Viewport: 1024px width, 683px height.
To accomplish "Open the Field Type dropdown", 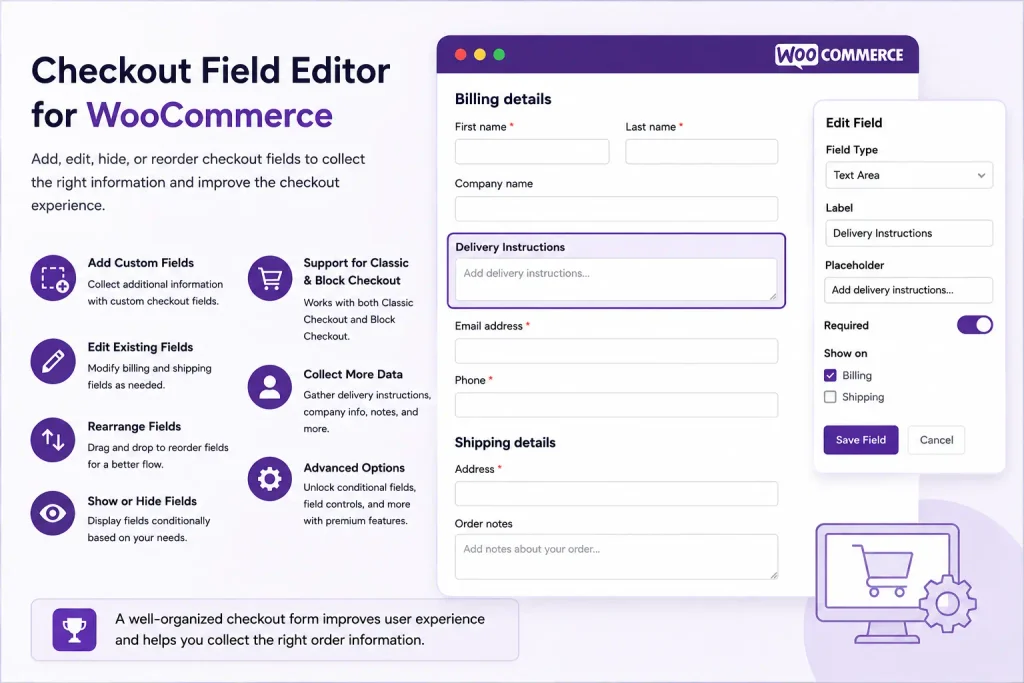I will [x=909, y=176].
